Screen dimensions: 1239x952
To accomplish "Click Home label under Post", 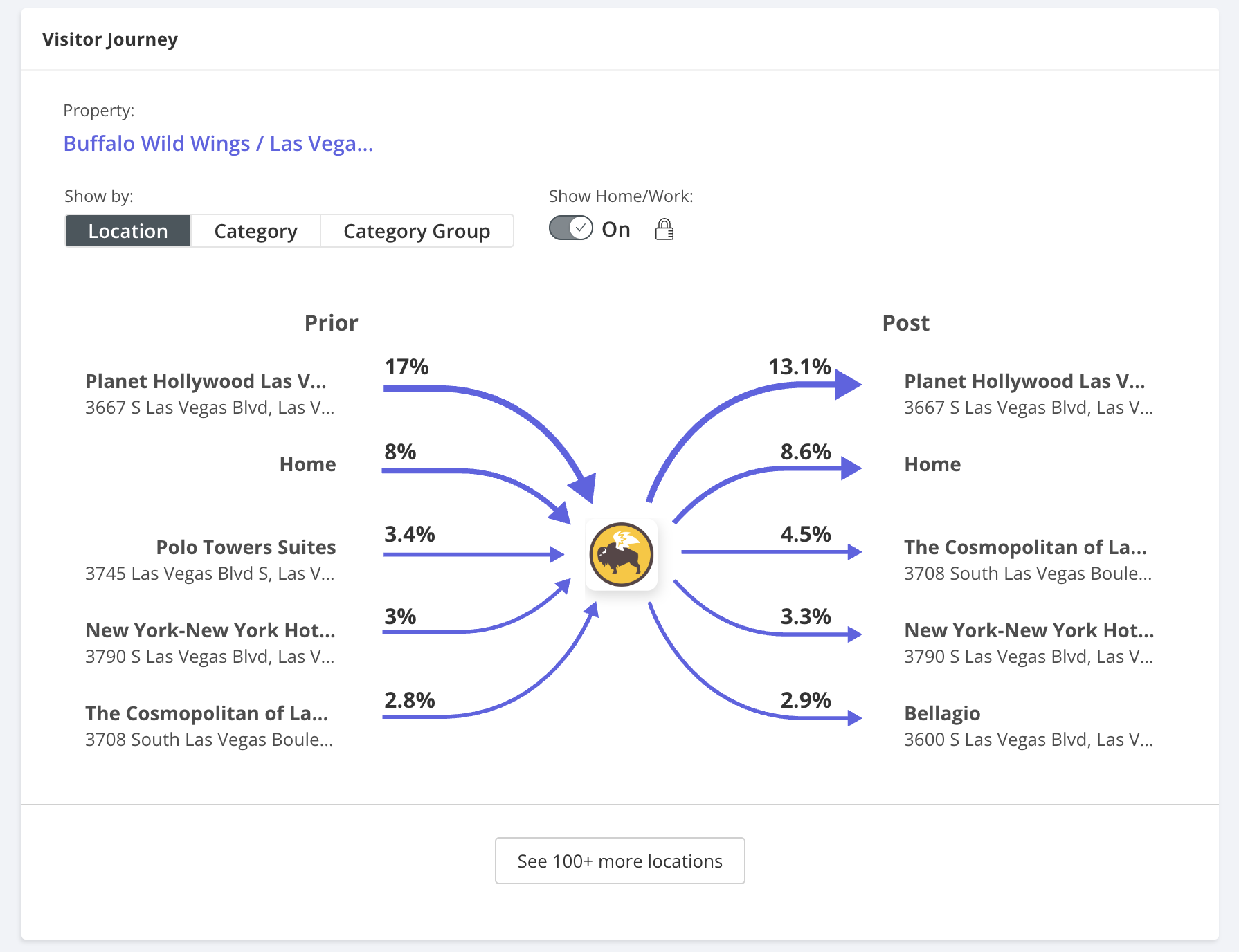I will pyautogui.click(x=932, y=464).
